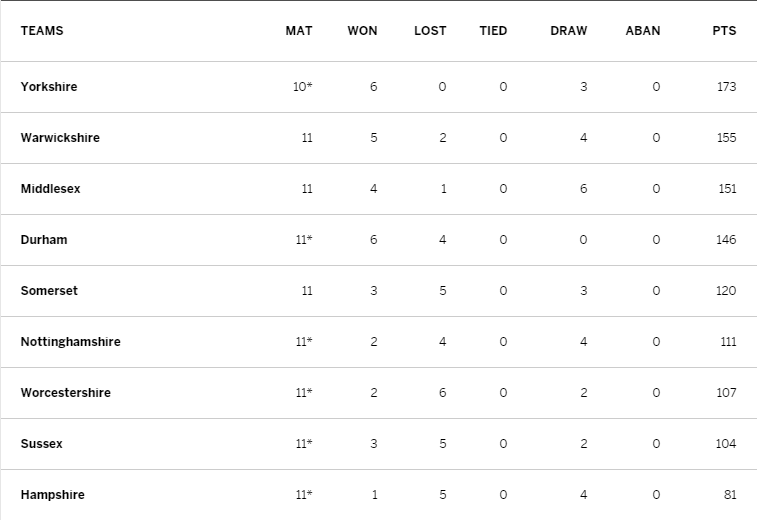Image resolution: width=757 pixels, height=520 pixels.
Task: Click the Yorkshire team name
Action: [x=49, y=87]
